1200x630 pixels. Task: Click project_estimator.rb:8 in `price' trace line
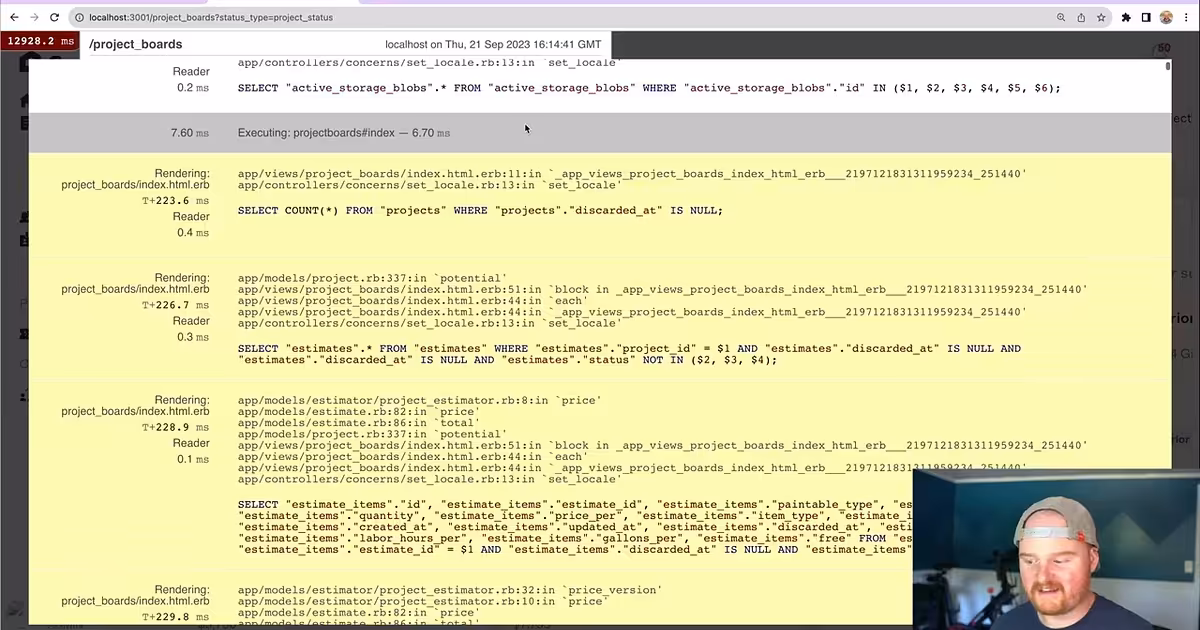pos(419,400)
